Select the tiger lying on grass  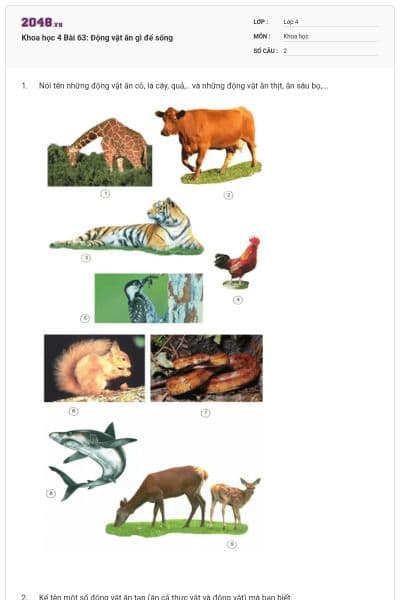127,226
